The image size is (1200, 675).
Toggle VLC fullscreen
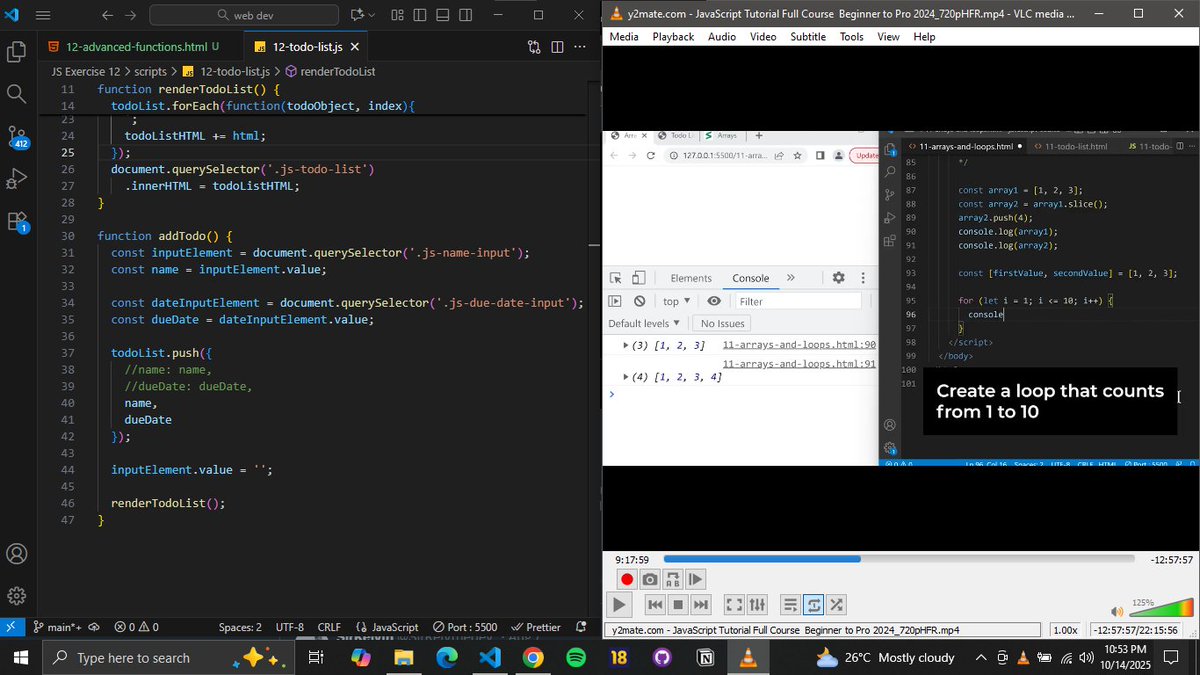coord(734,604)
